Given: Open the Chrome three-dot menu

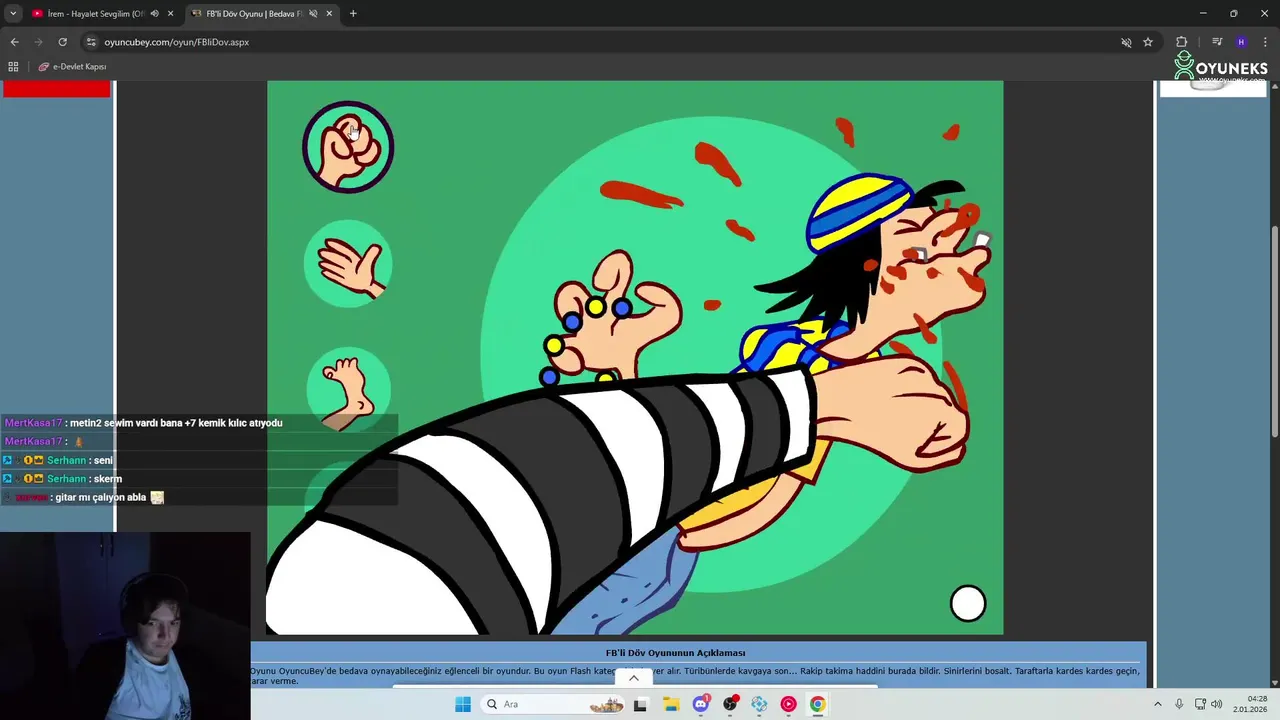Looking at the screenshot, I should (x=1265, y=42).
